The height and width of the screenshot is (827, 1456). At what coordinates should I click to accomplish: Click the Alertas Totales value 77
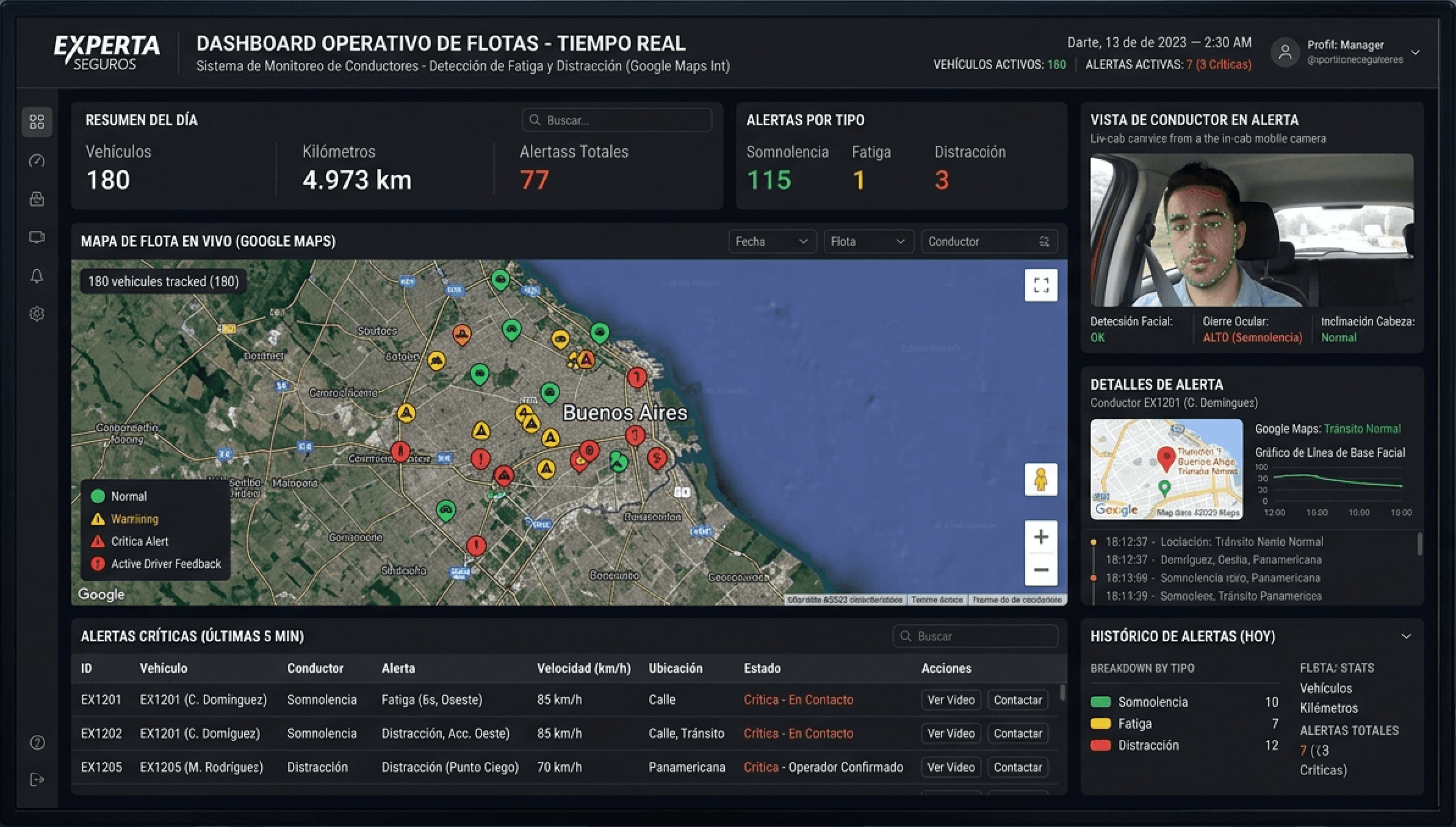click(535, 180)
